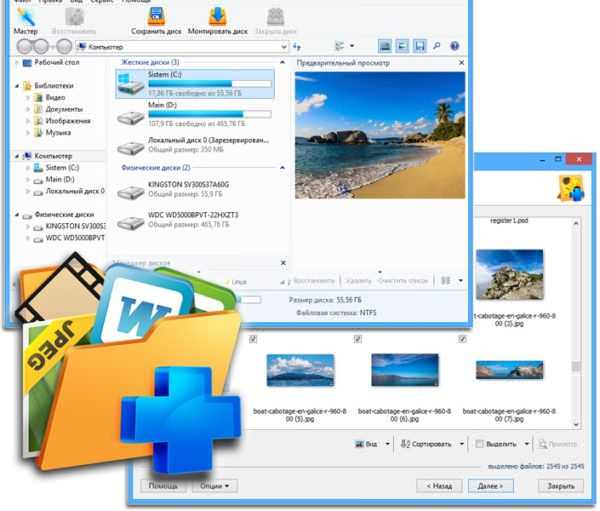This screenshot has height=511, width=600.
Task: Open dropdown beside recovery list view icon
Action: (x=461, y=281)
